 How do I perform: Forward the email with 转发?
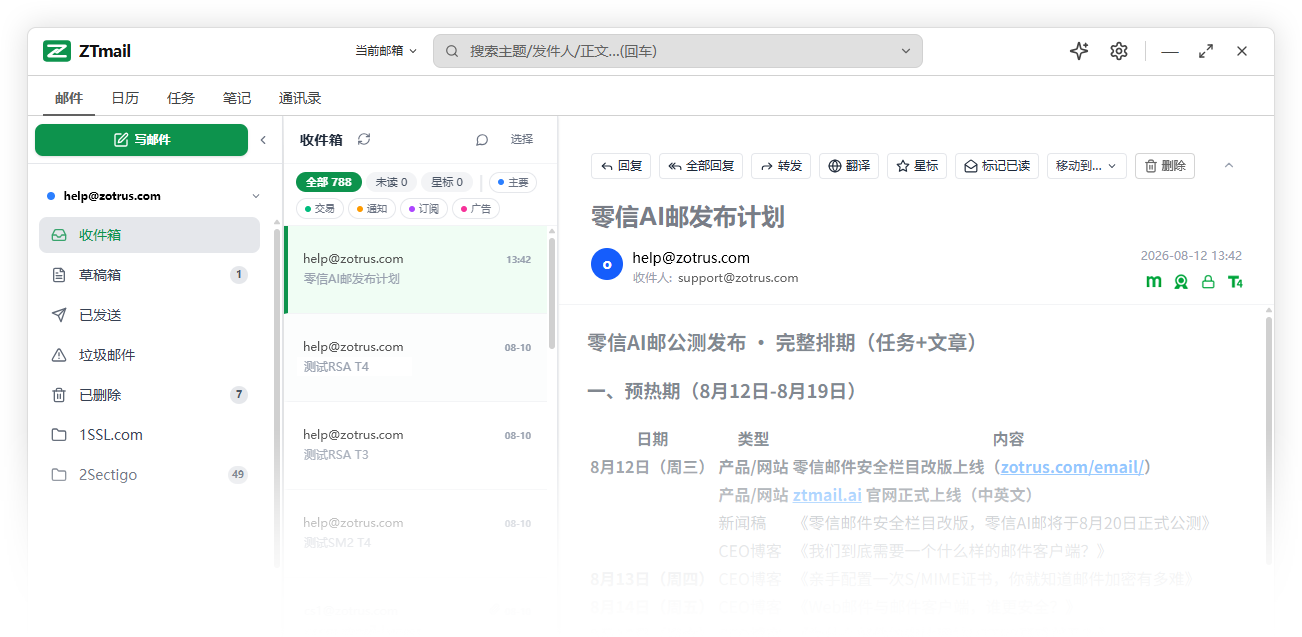click(781, 166)
